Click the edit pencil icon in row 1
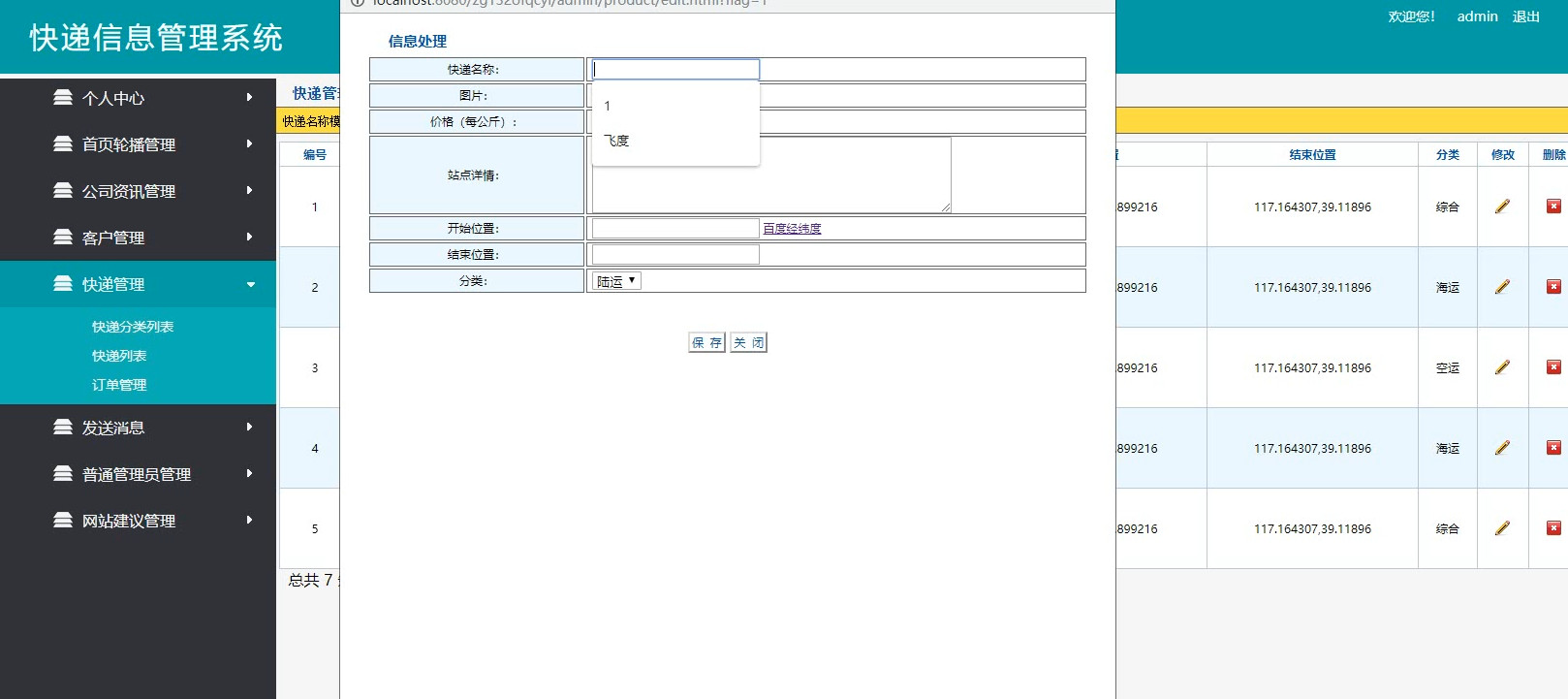Image resolution: width=1568 pixels, height=699 pixels. [x=1502, y=207]
